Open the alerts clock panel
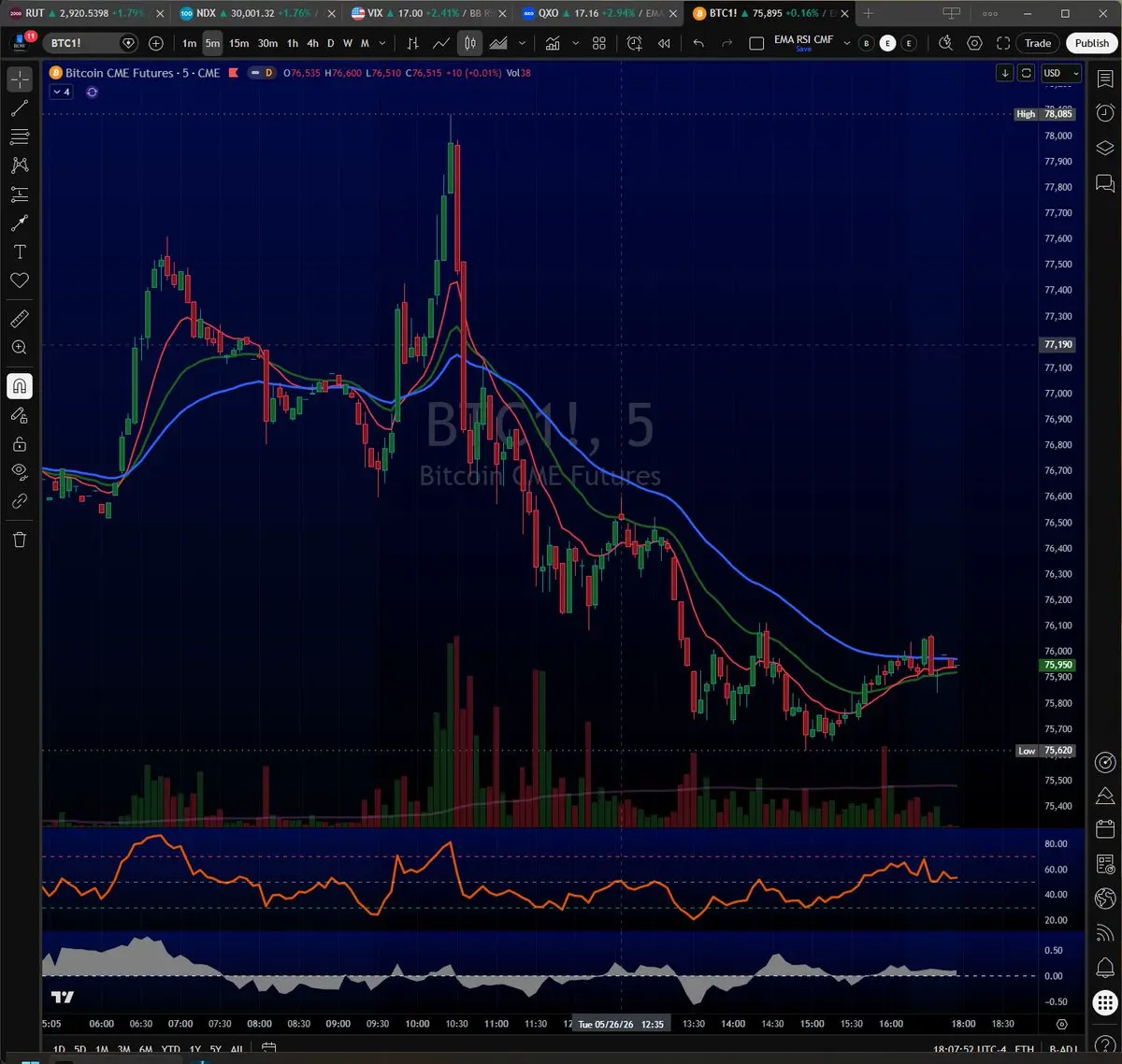 1104,113
